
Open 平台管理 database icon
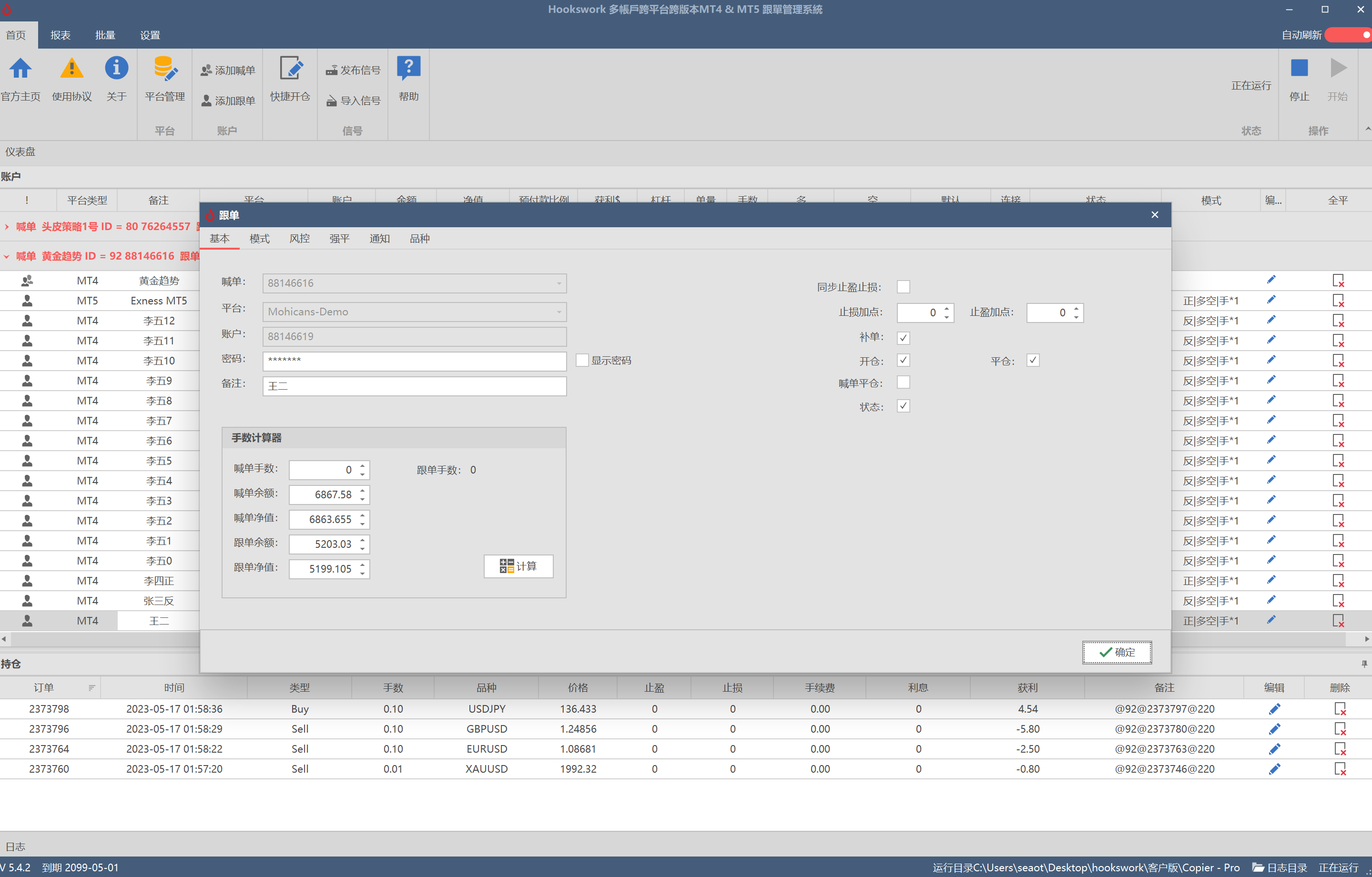[x=165, y=69]
